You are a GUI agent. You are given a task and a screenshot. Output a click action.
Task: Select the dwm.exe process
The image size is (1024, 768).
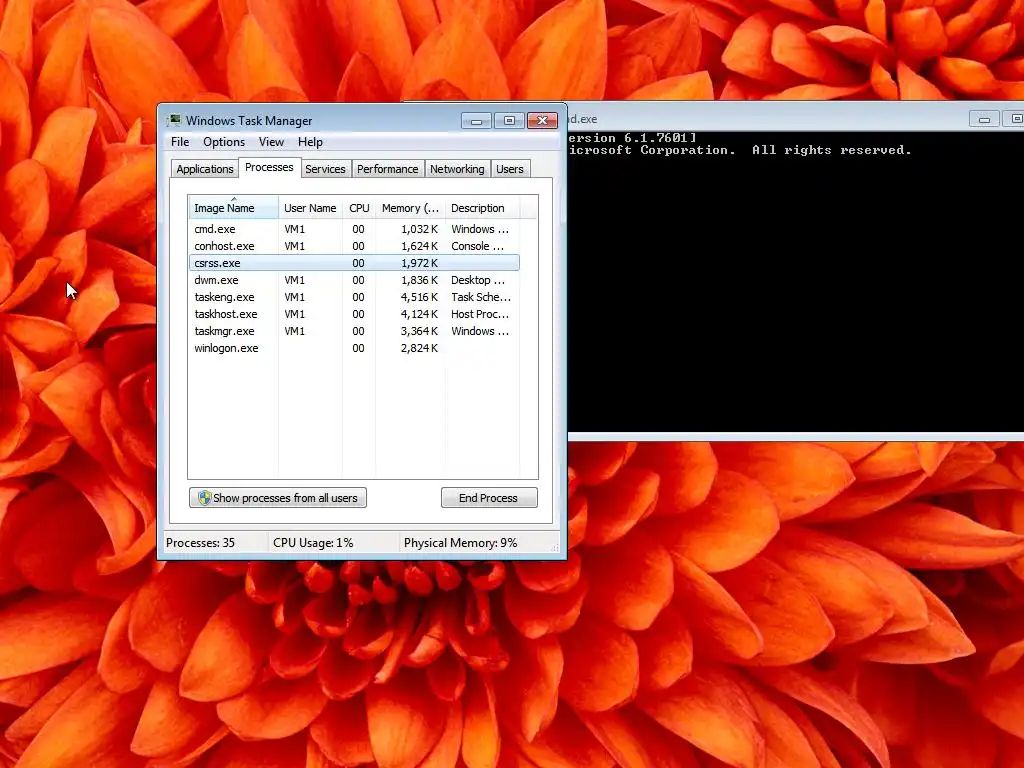pos(354,280)
